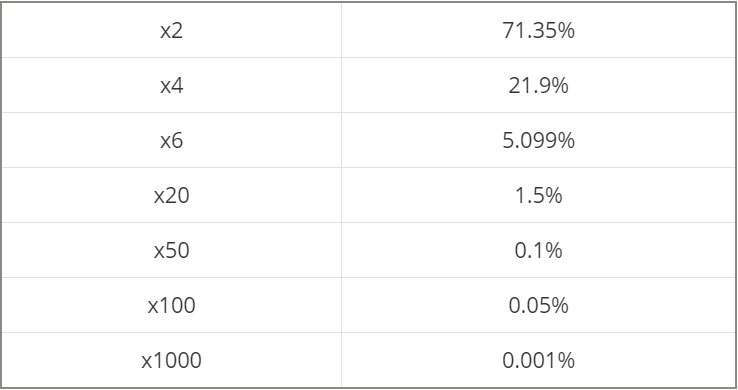Click the letter x in x1000
This screenshot has height=390, width=738.
147,363
